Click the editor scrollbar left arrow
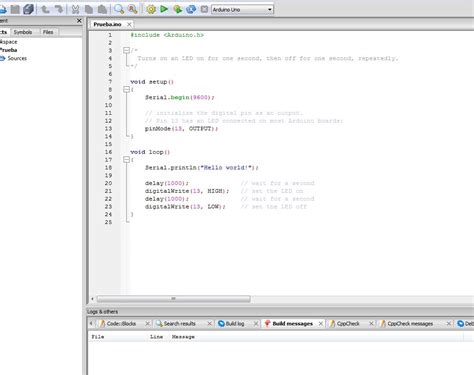Image resolution: width=474 pixels, height=375 pixels. [x=92, y=299]
